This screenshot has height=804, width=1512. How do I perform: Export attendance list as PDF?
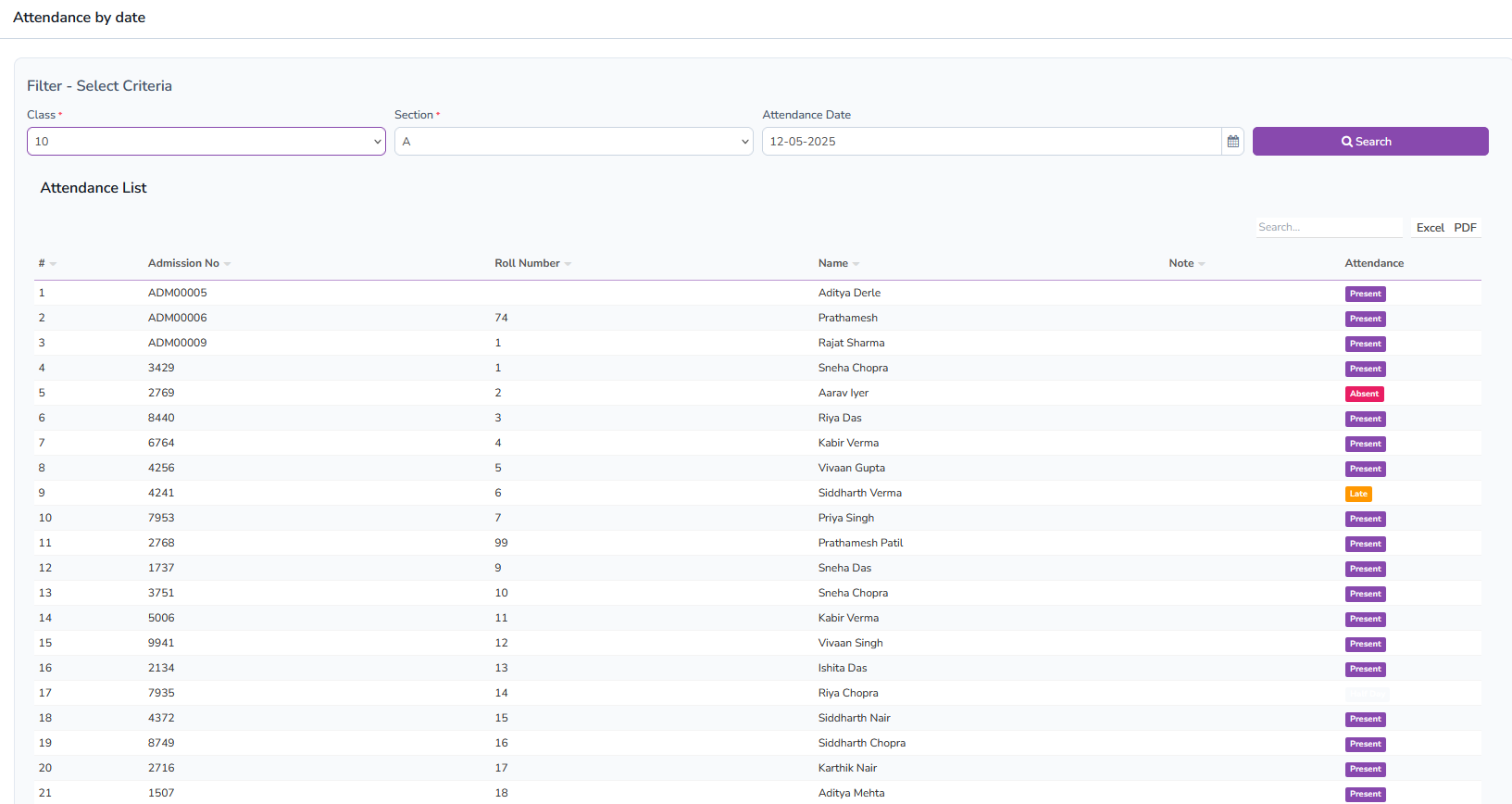point(1465,228)
